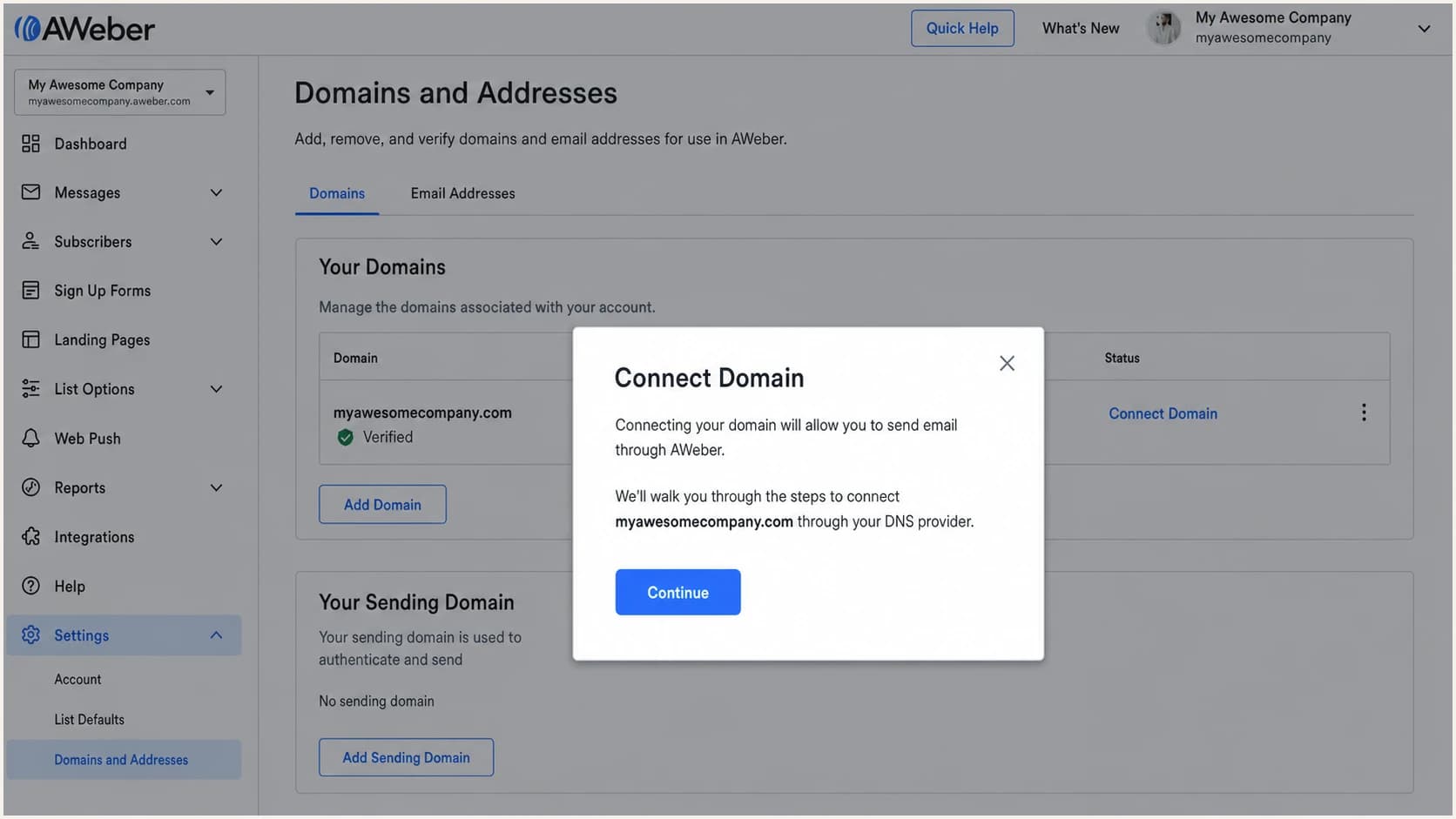Click the No sending domain text

tap(376, 701)
